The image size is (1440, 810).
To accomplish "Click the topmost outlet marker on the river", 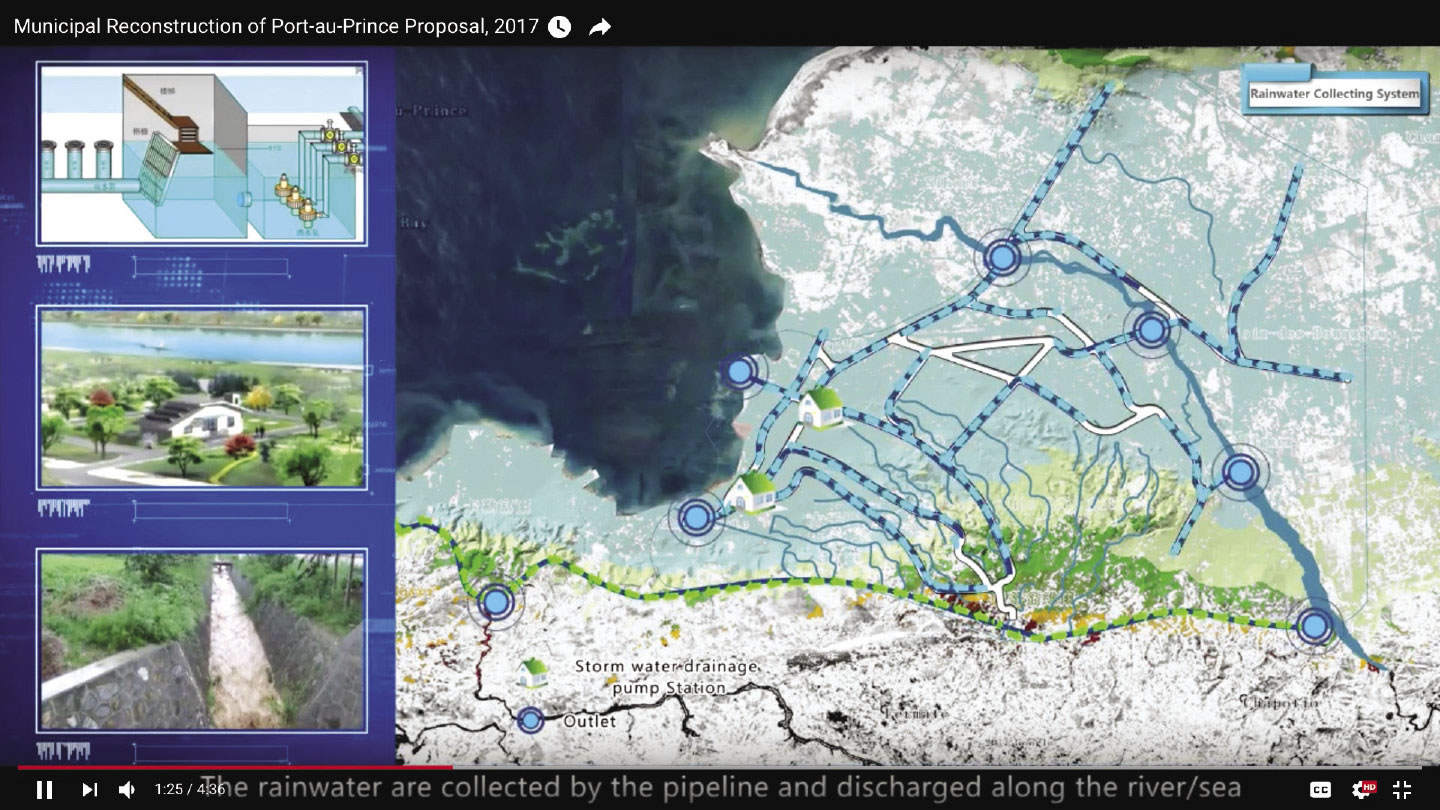I will click(x=1002, y=258).
